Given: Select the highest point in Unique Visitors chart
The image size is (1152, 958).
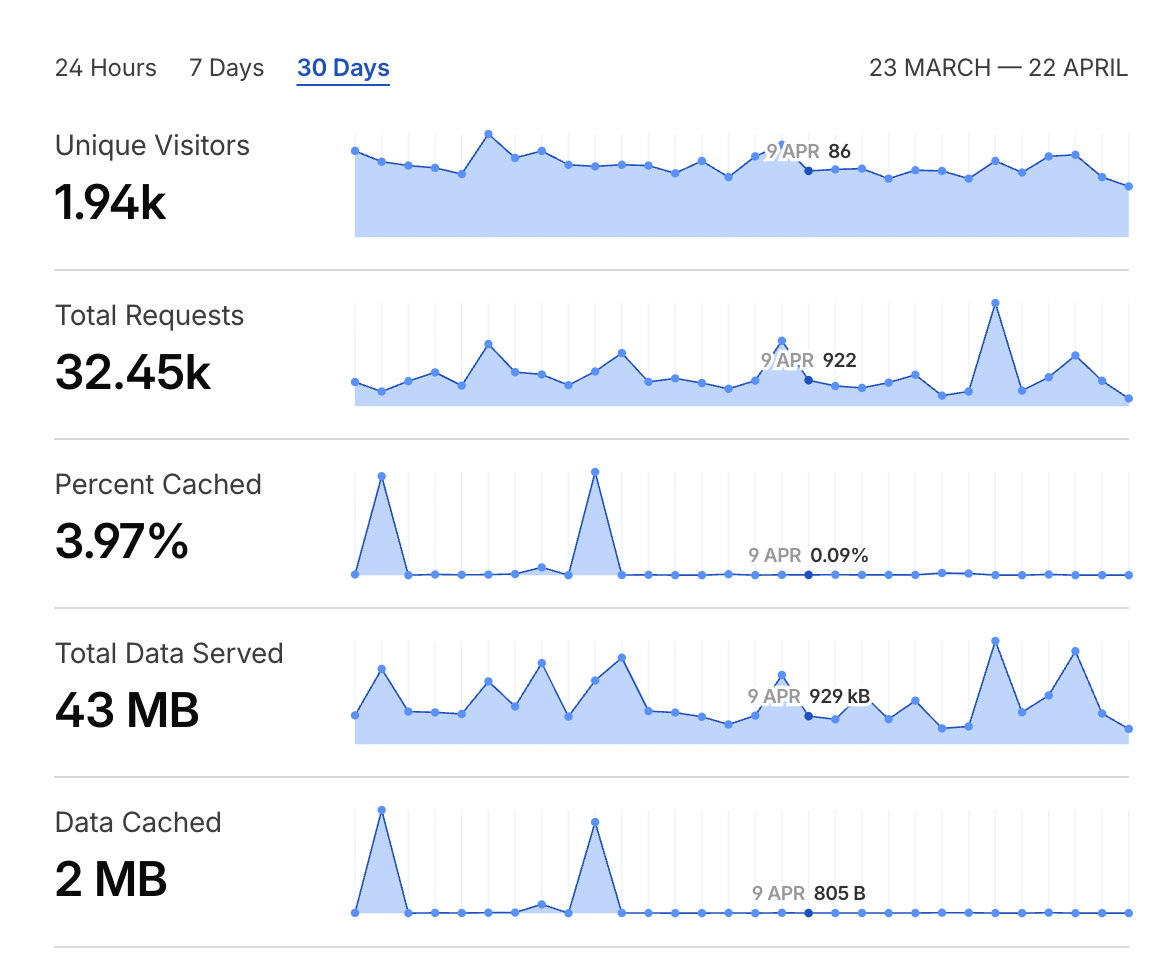Looking at the screenshot, I should coord(488,133).
